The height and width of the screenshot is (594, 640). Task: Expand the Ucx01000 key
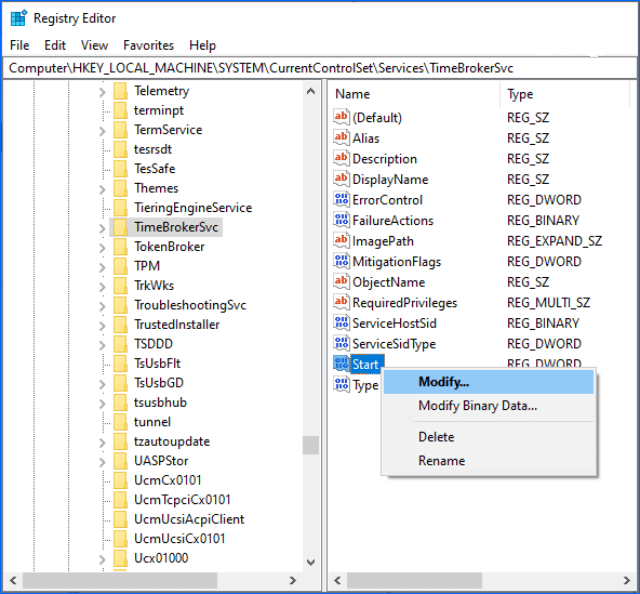(102, 559)
